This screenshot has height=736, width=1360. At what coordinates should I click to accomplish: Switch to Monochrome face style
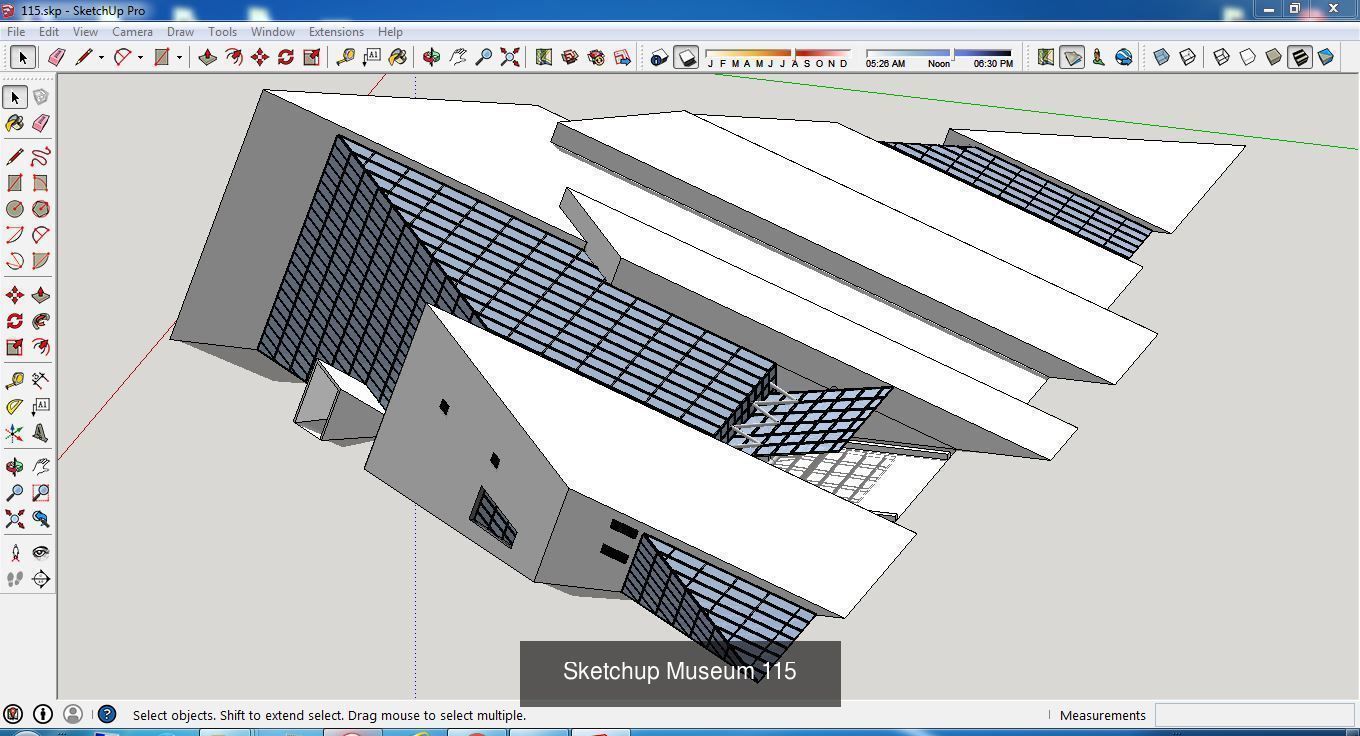[1326, 57]
